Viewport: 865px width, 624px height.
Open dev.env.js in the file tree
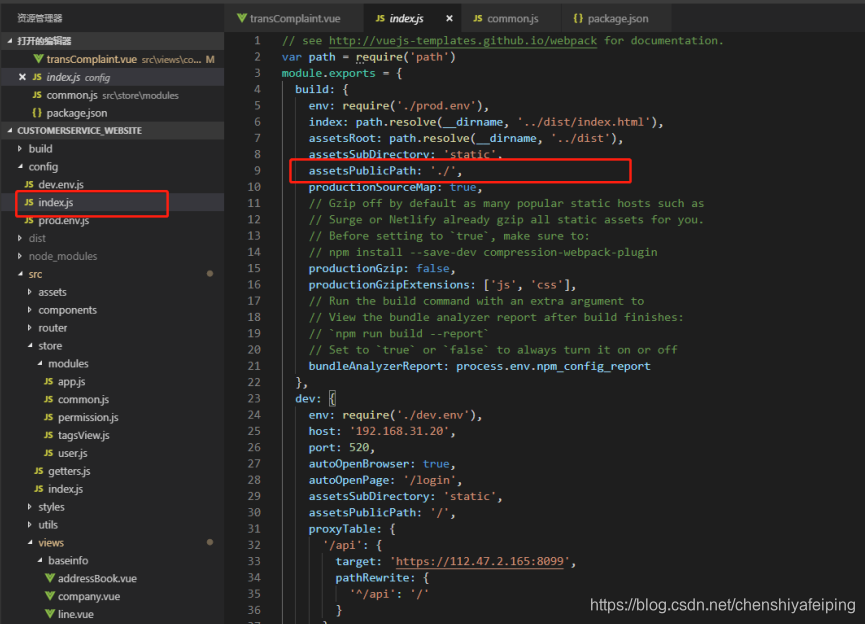click(x=61, y=184)
